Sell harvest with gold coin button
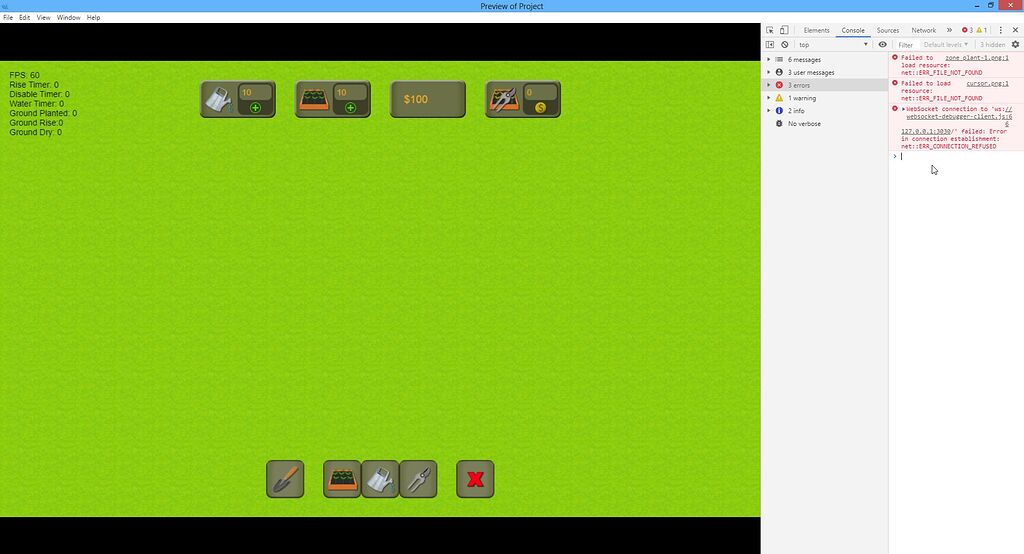This screenshot has height=554, width=1024. point(540,107)
